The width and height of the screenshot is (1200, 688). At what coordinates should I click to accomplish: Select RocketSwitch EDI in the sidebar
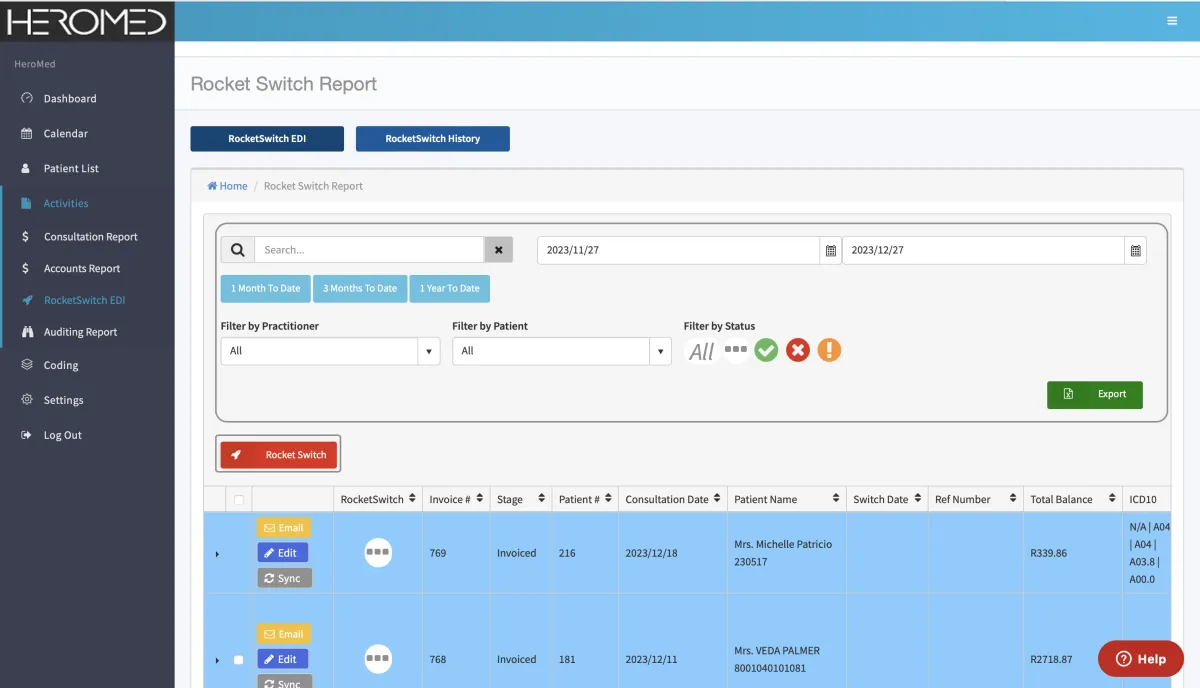point(84,301)
